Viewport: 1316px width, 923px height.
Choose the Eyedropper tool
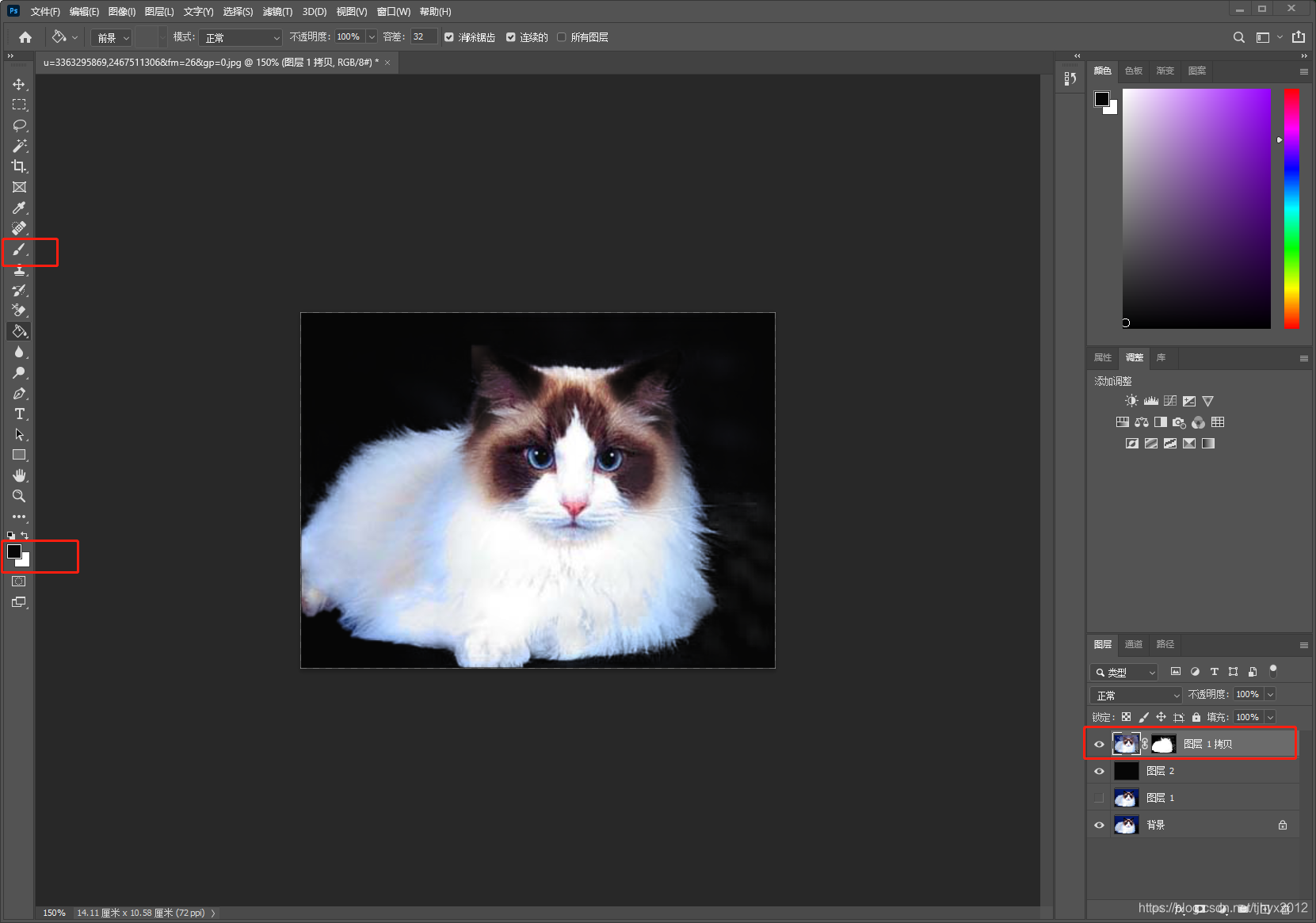coord(19,208)
